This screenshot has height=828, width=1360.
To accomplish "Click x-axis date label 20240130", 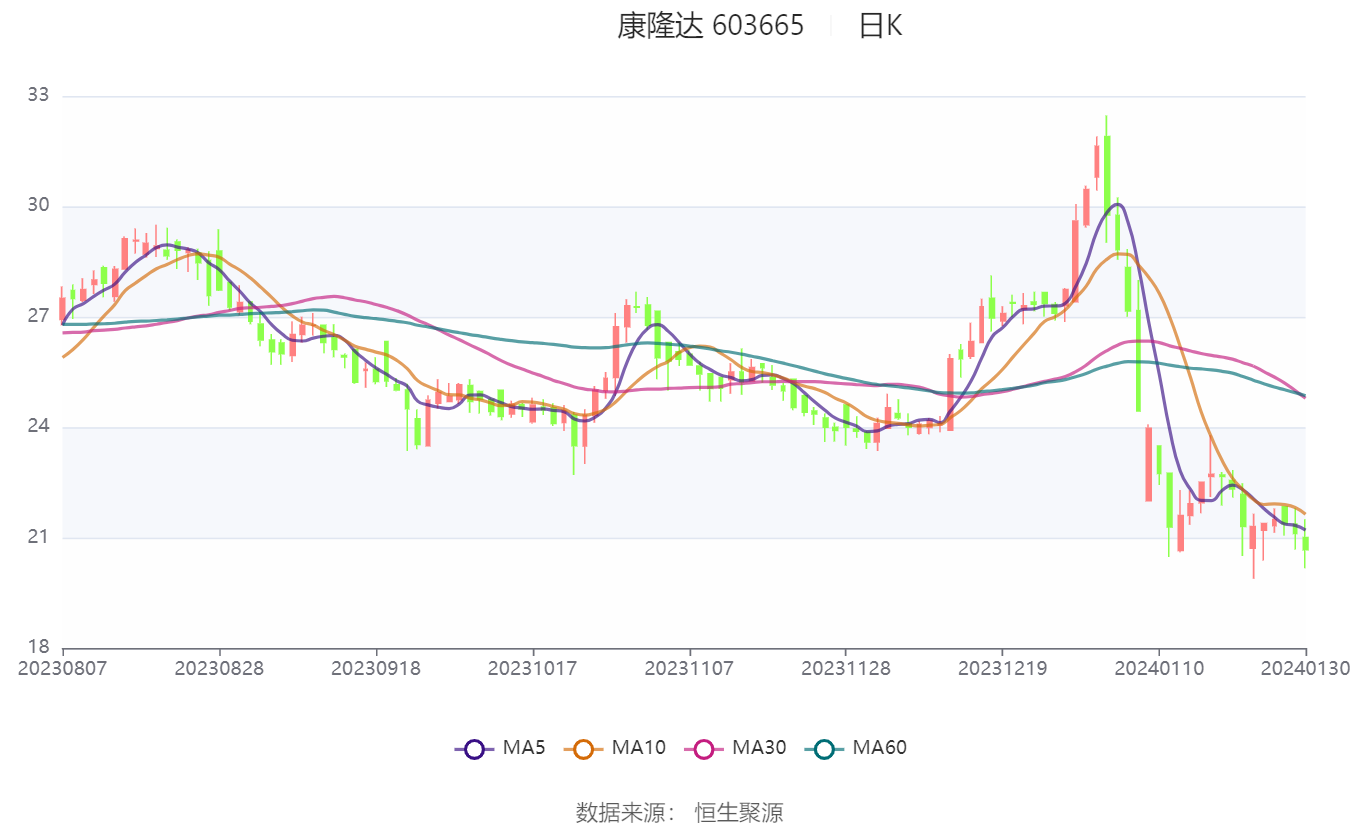I will pos(1305,668).
